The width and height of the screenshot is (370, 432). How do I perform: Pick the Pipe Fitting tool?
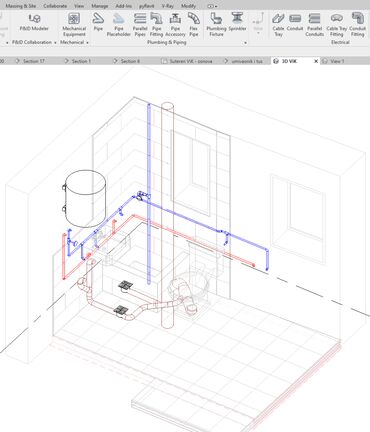click(156, 25)
